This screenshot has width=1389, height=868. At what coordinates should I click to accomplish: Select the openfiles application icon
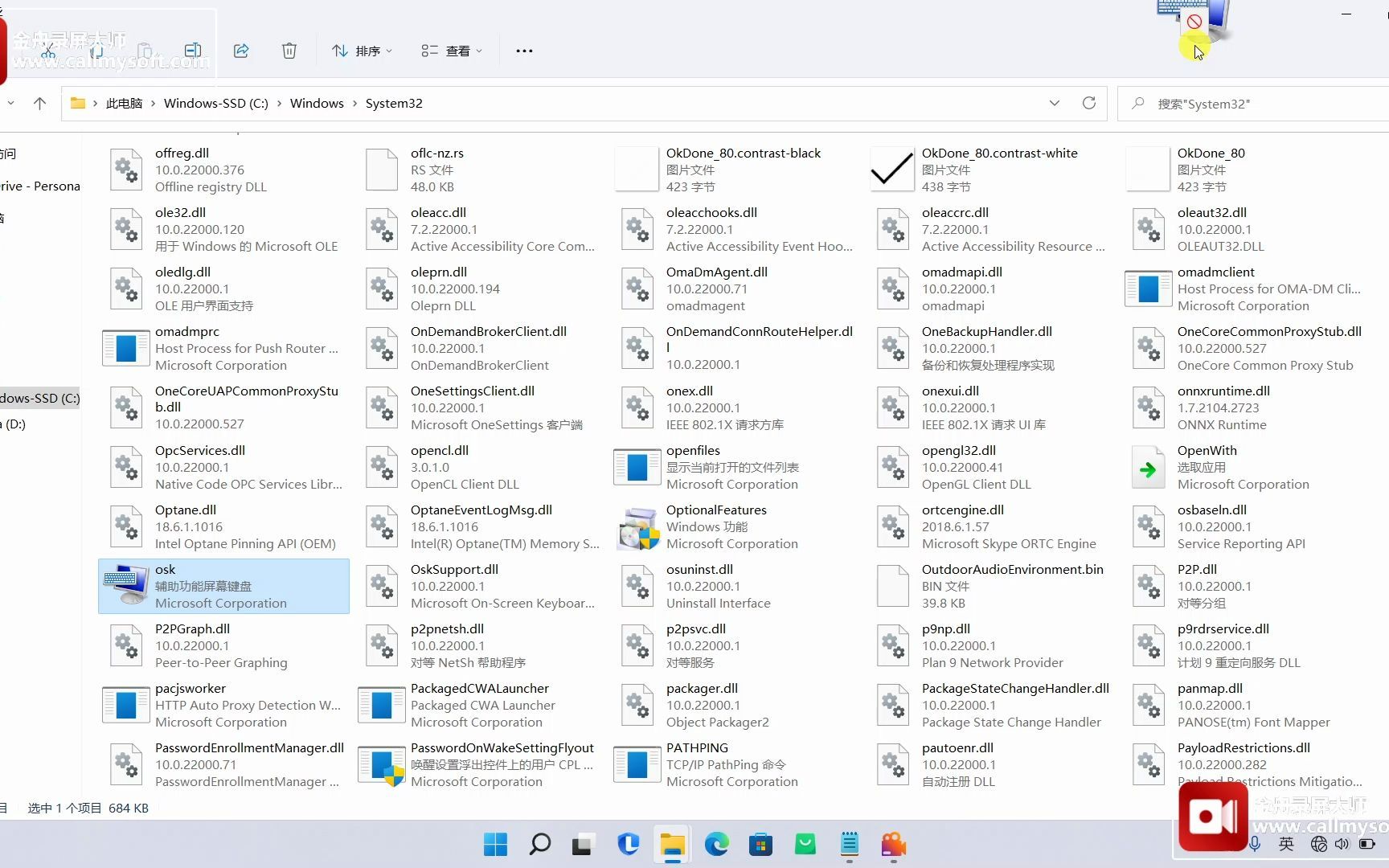[x=637, y=467]
